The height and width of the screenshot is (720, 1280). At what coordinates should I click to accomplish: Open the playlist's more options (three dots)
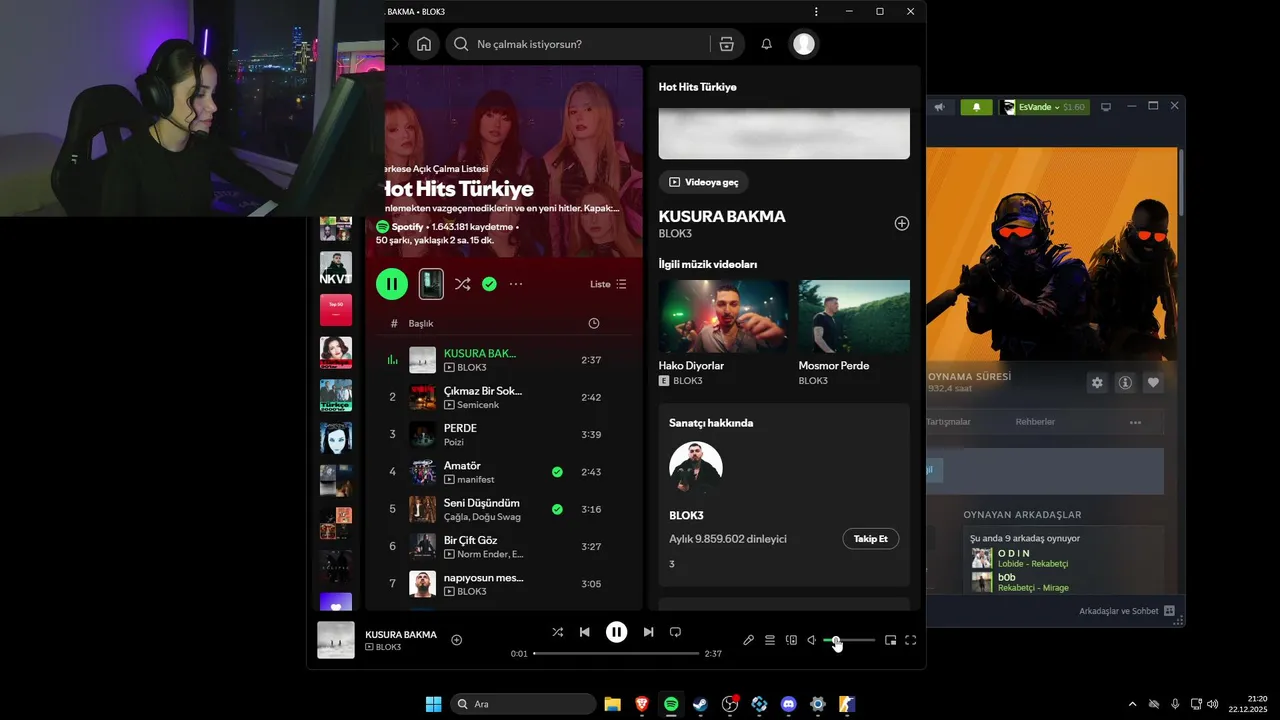tap(516, 284)
